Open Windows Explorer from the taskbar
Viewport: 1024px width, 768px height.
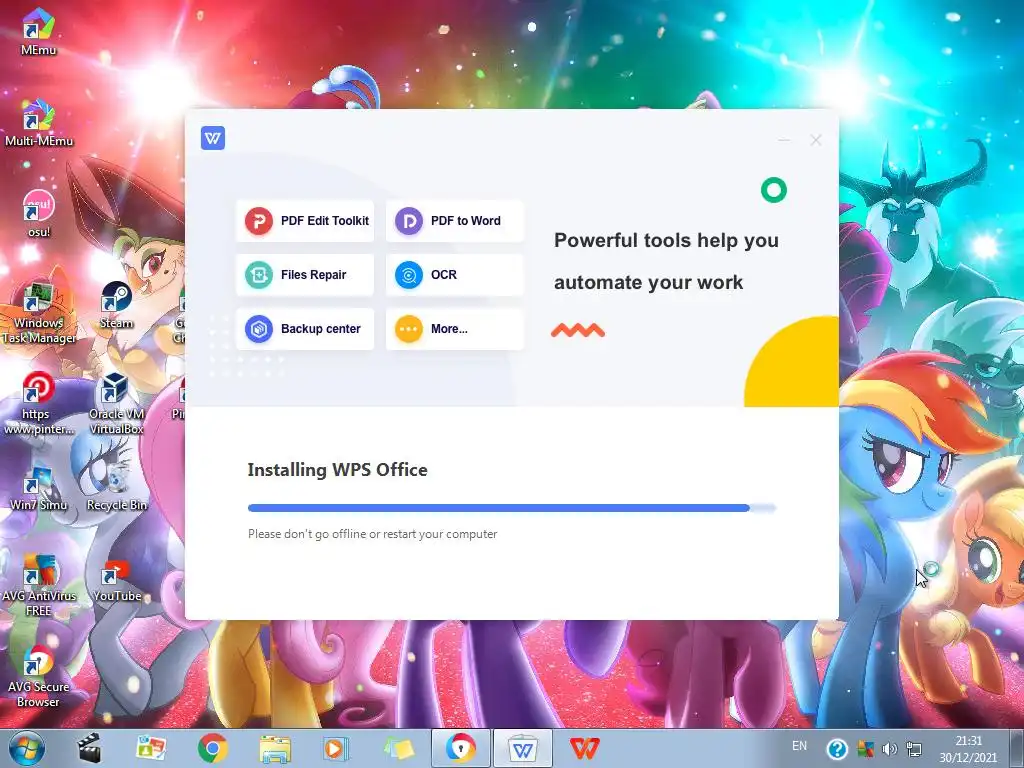275,748
